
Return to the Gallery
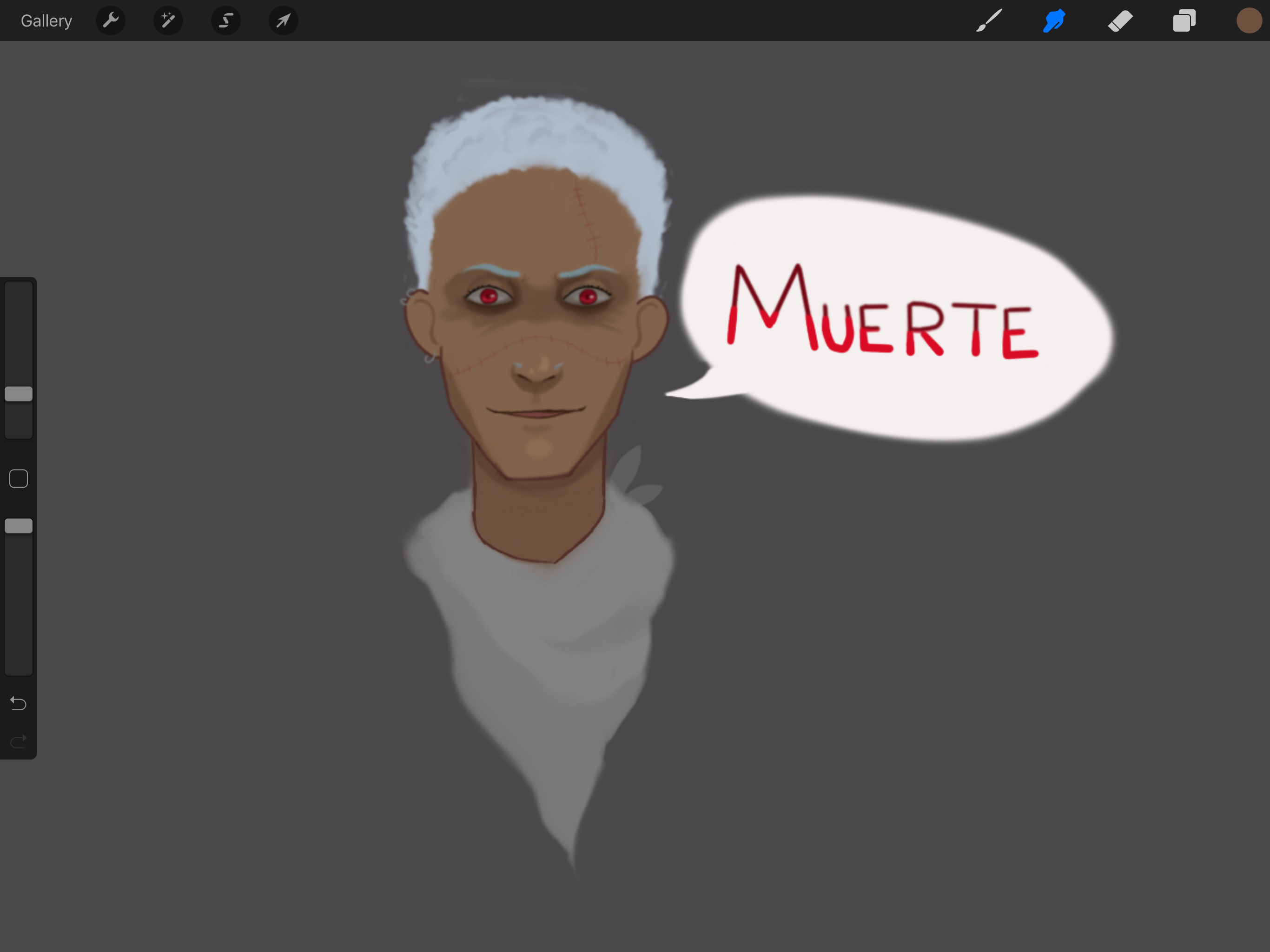pyautogui.click(x=46, y=20)
